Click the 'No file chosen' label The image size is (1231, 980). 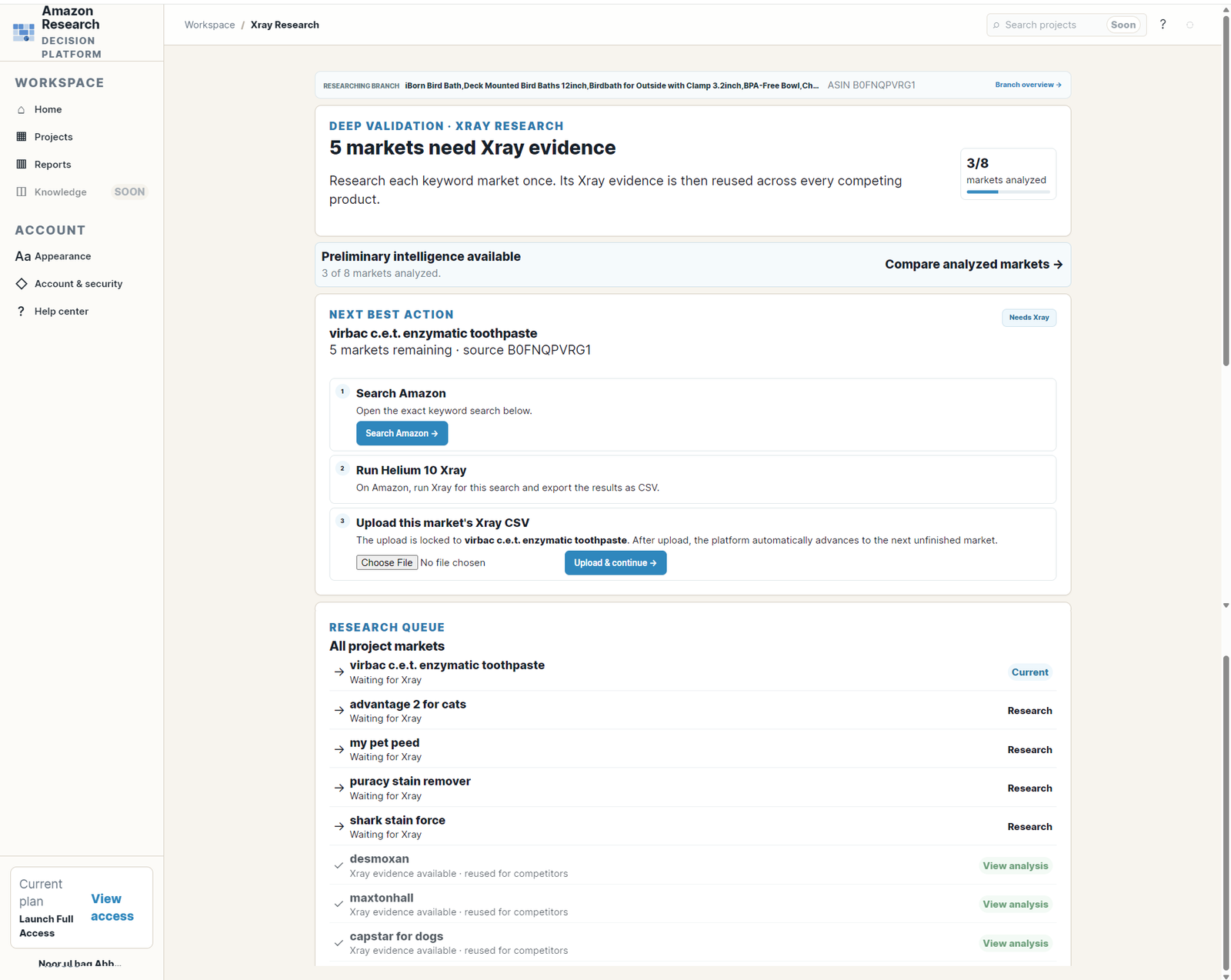pos(453,563)
